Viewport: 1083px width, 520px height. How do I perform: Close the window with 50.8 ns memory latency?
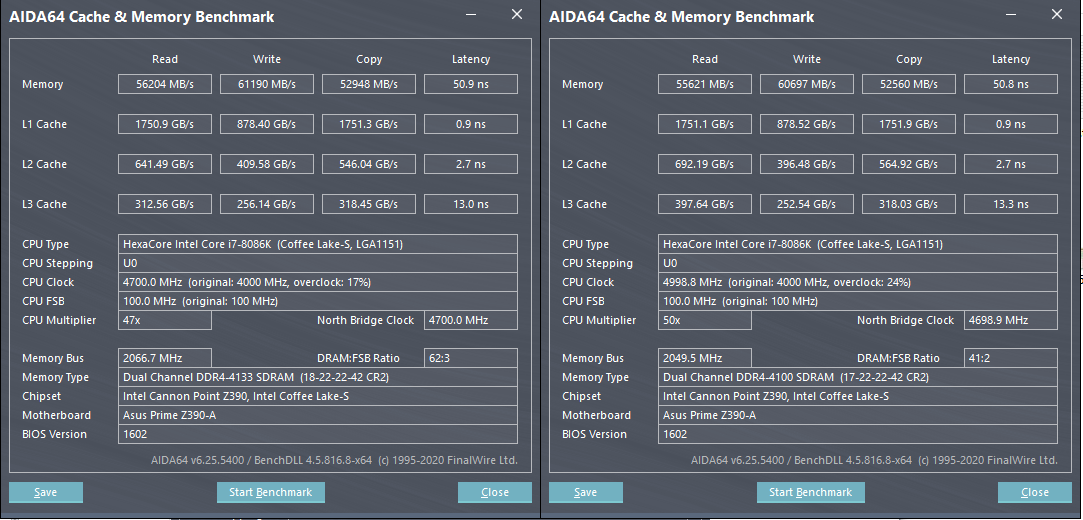point(1056,15)
